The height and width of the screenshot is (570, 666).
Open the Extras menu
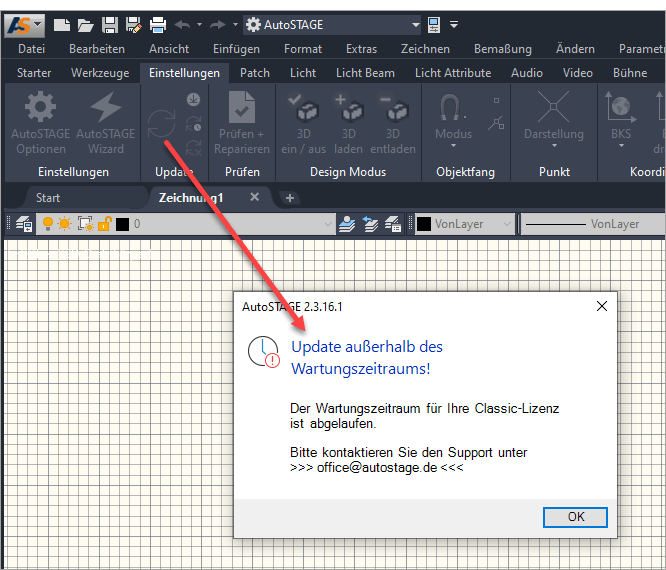[x=361, y=49]
